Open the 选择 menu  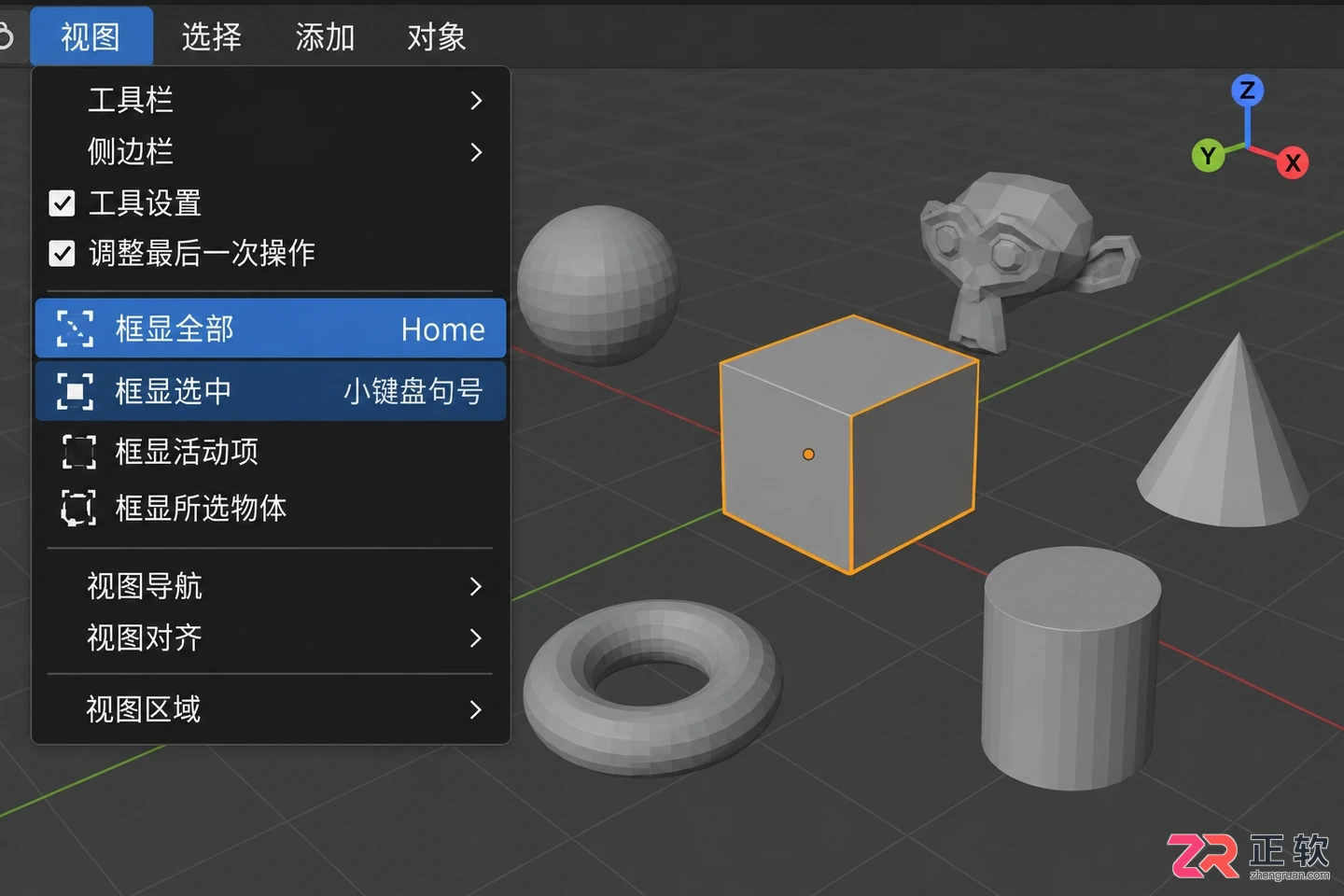point(212,36)
